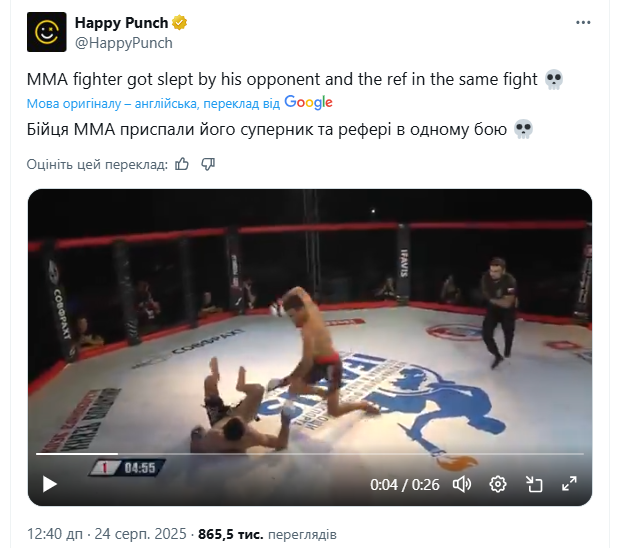This screenshot has width=617, height=548.
Task: Click the Google translate logo
Action: (x=308, y=102)
